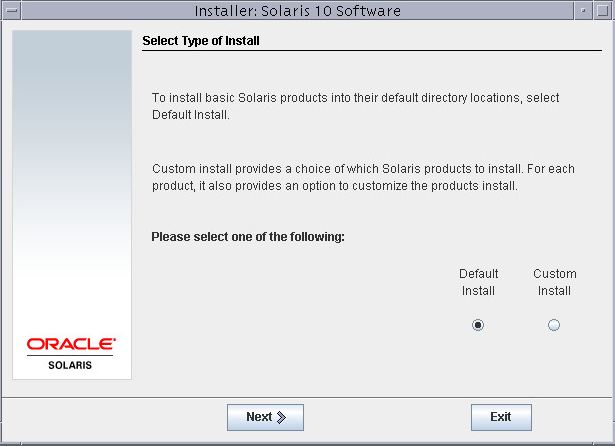
Task: Click the paragraph starting with 'To install basic Solaris products'
Action: click(x=355, y=106)
